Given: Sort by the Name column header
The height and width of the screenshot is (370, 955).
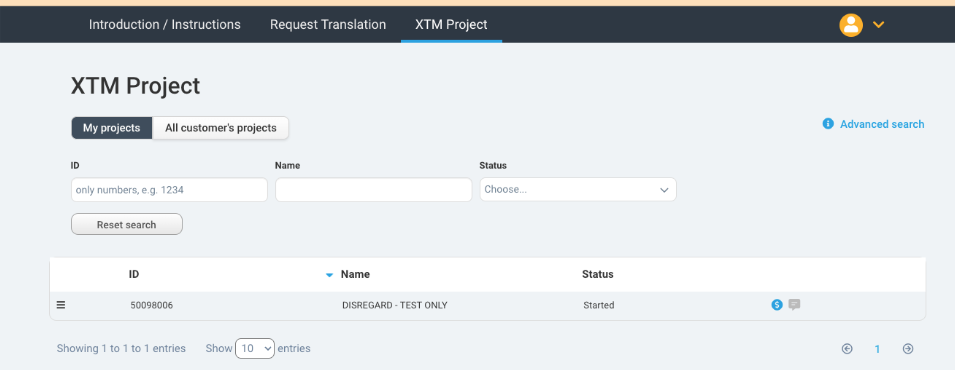Looking at the screenshot, I should (355, 274).
